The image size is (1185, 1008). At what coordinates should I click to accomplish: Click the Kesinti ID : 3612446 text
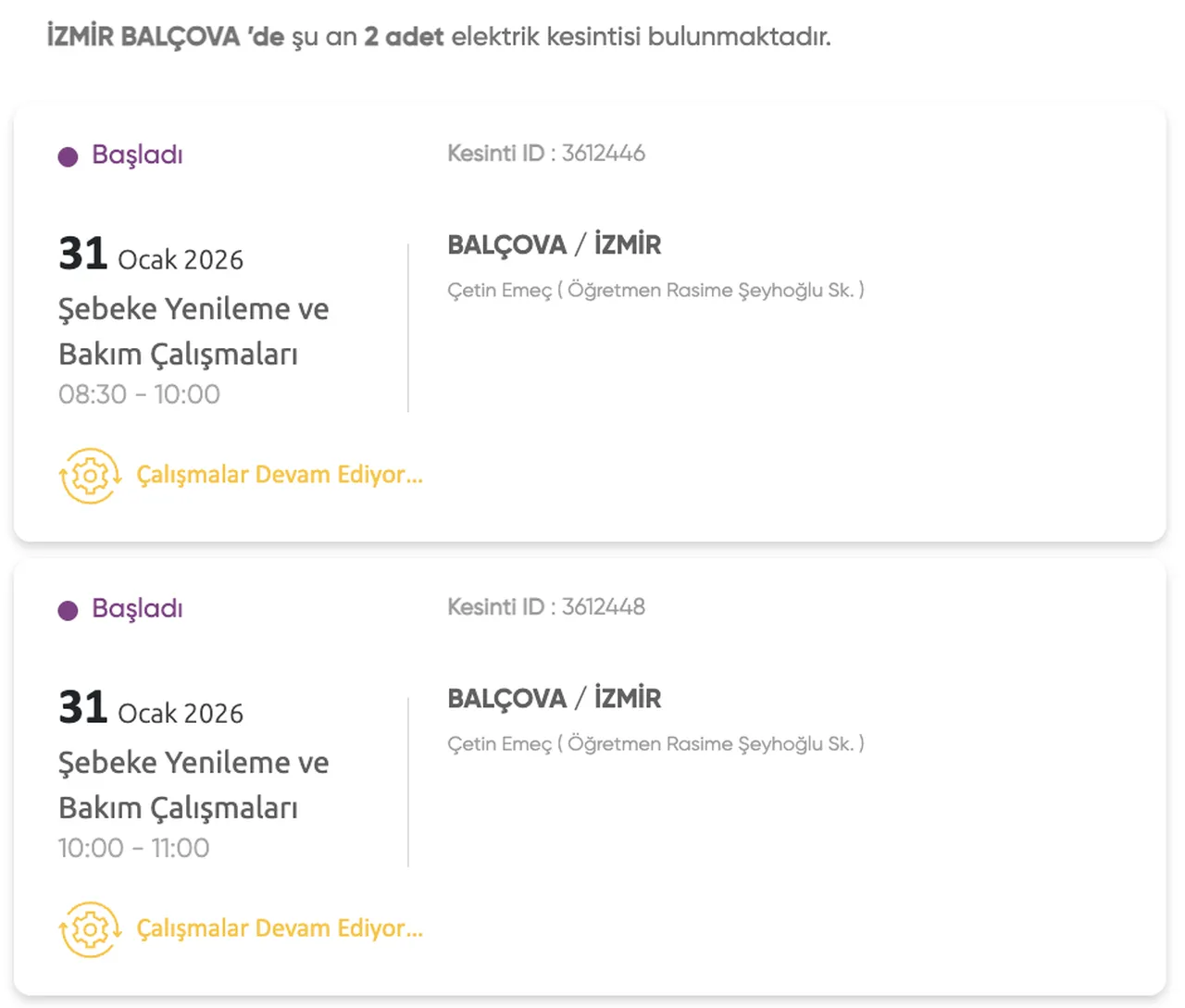point(546,154)
